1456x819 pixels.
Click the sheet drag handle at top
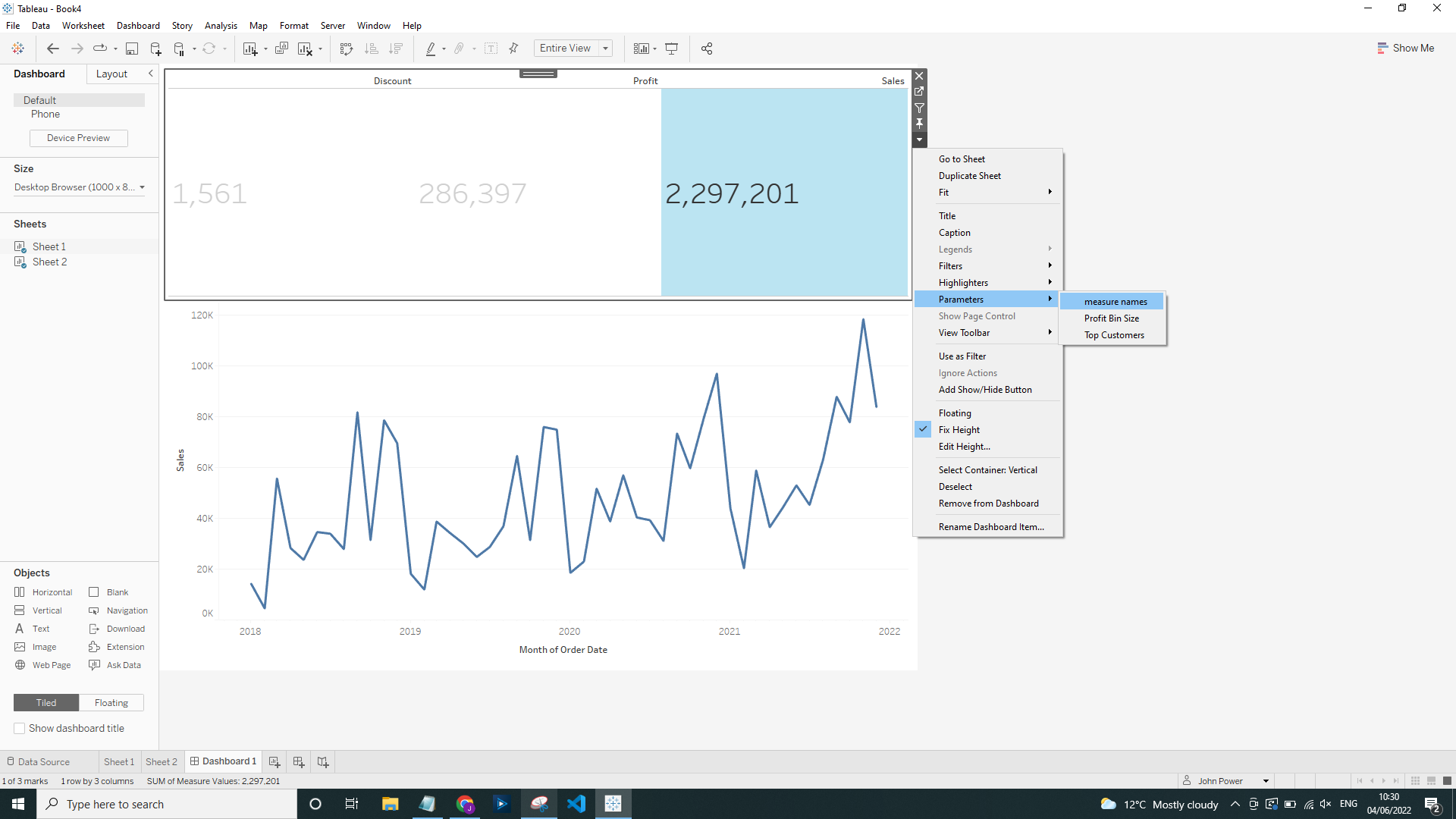(538, 74)
